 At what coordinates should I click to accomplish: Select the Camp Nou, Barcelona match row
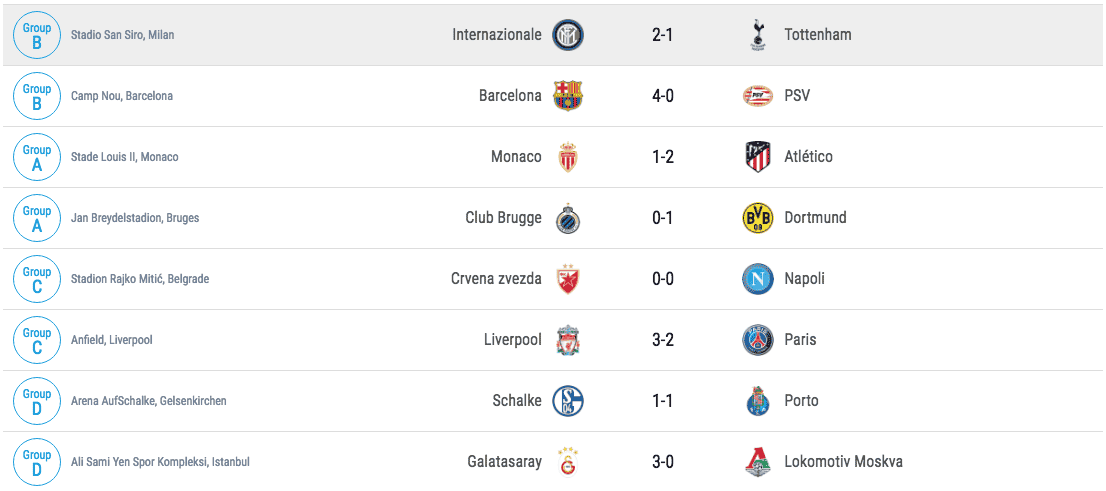pyautogui.click(x=553, y=96)
